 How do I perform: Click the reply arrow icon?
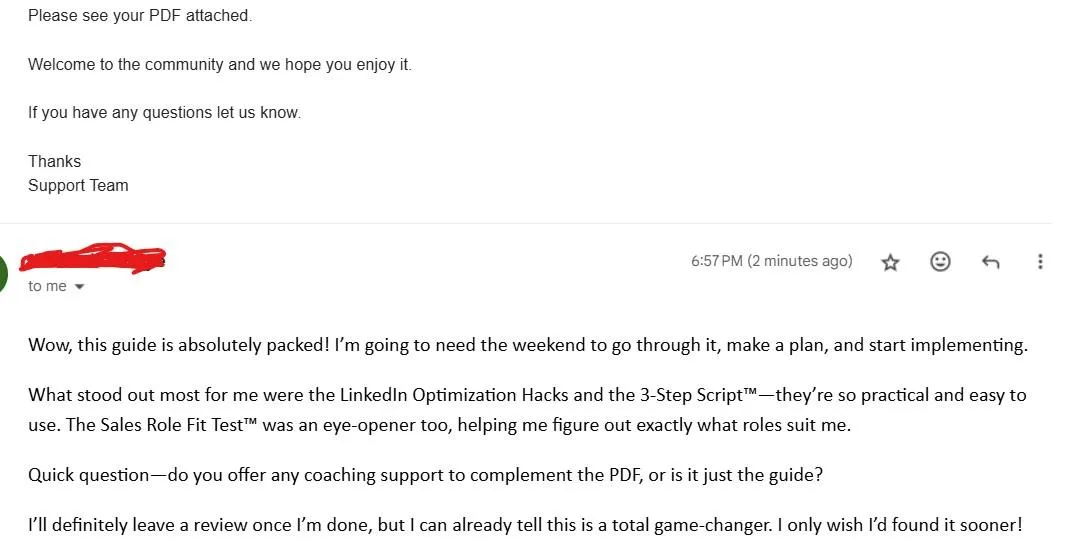coord(990,262)
